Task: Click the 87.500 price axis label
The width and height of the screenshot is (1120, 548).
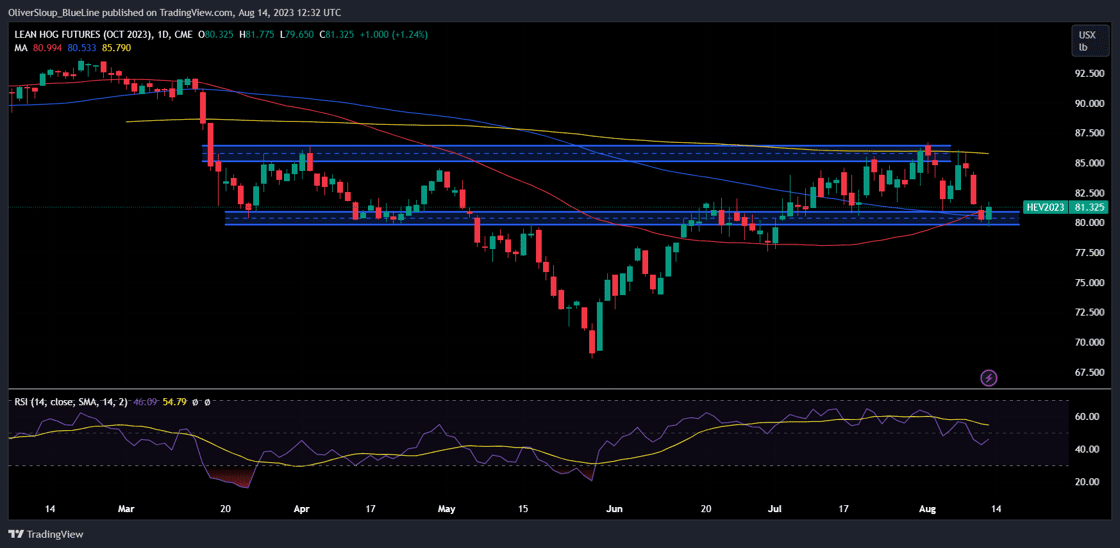Action: (1091, 134)
